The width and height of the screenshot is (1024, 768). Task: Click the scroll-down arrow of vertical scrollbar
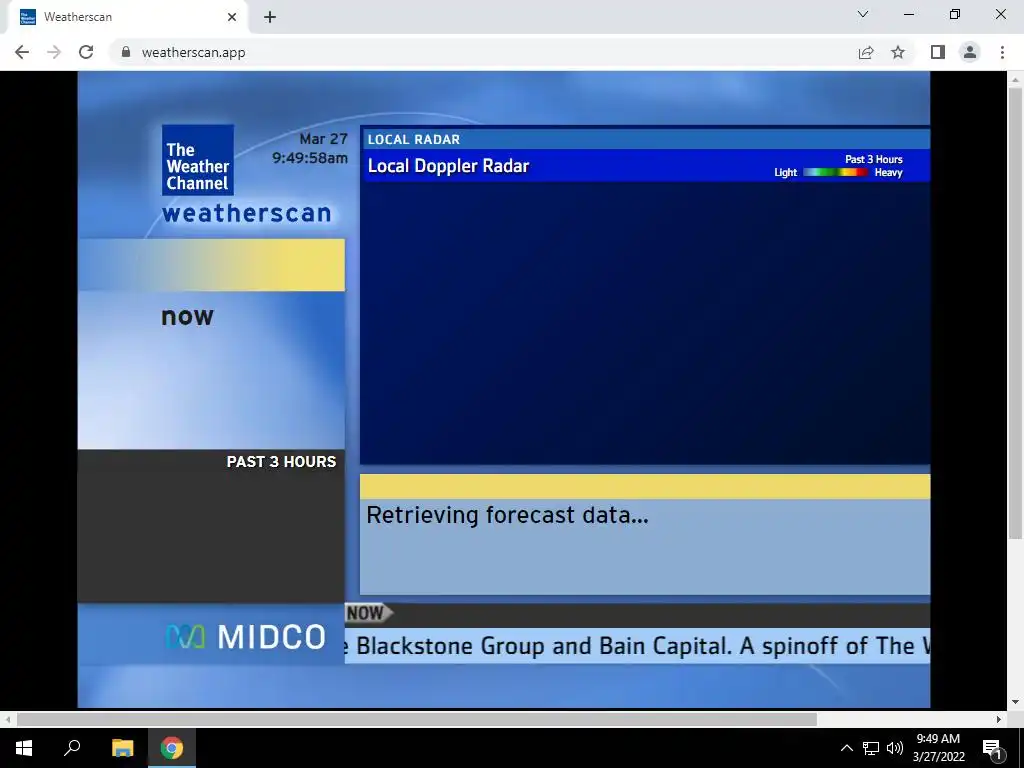tap(1015, 702)
